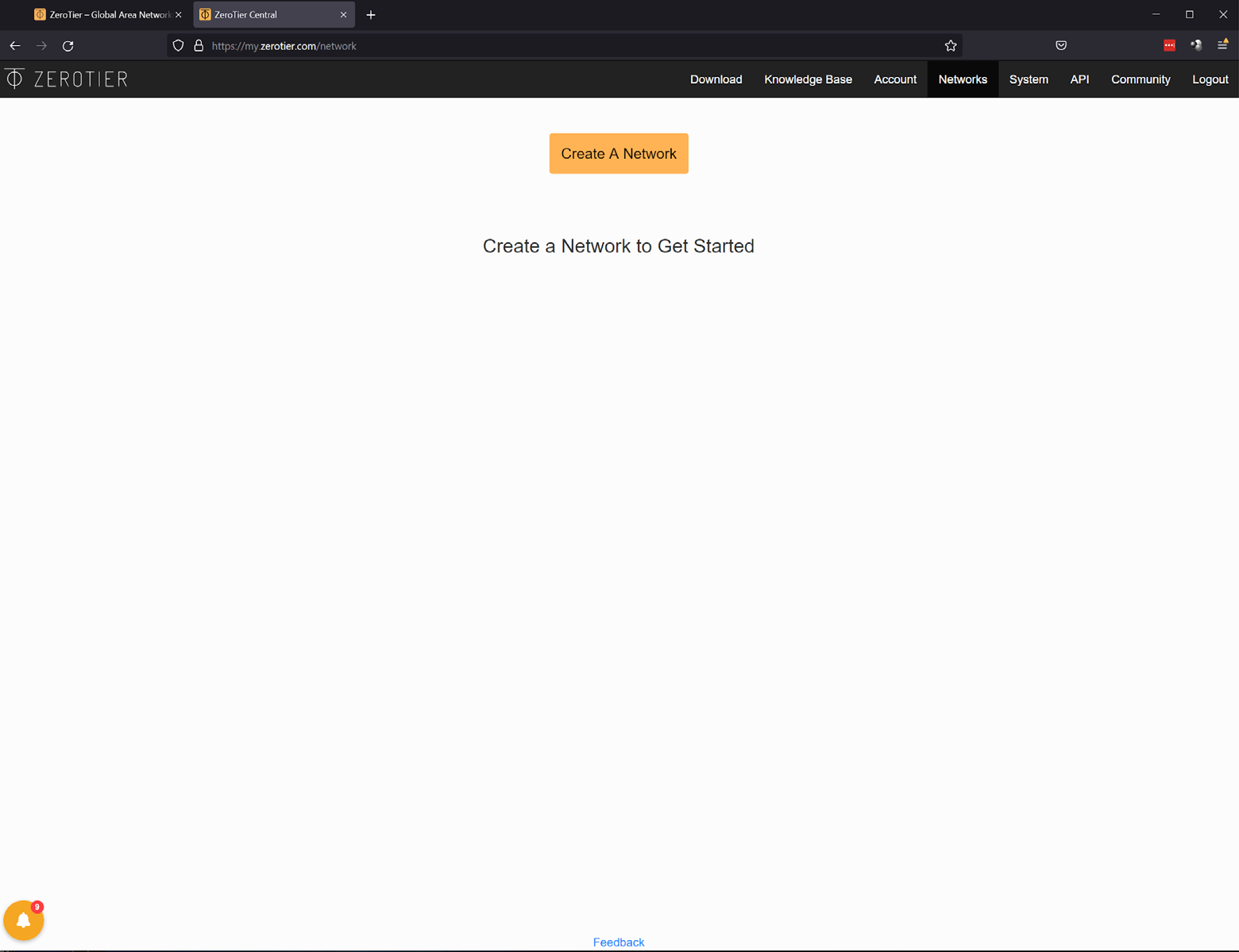Image resolution: width=1239 pixels, height=952 pixels.
Task: Open the Knowledge Base menu item
Action: pos(808,79)
